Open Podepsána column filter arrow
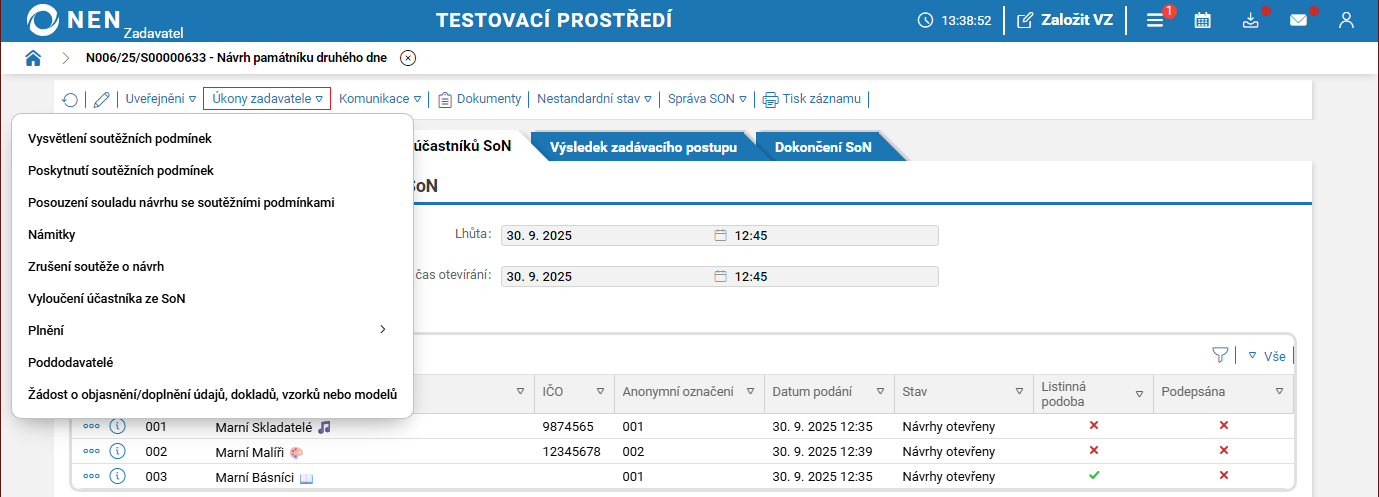 point(1279,391)
